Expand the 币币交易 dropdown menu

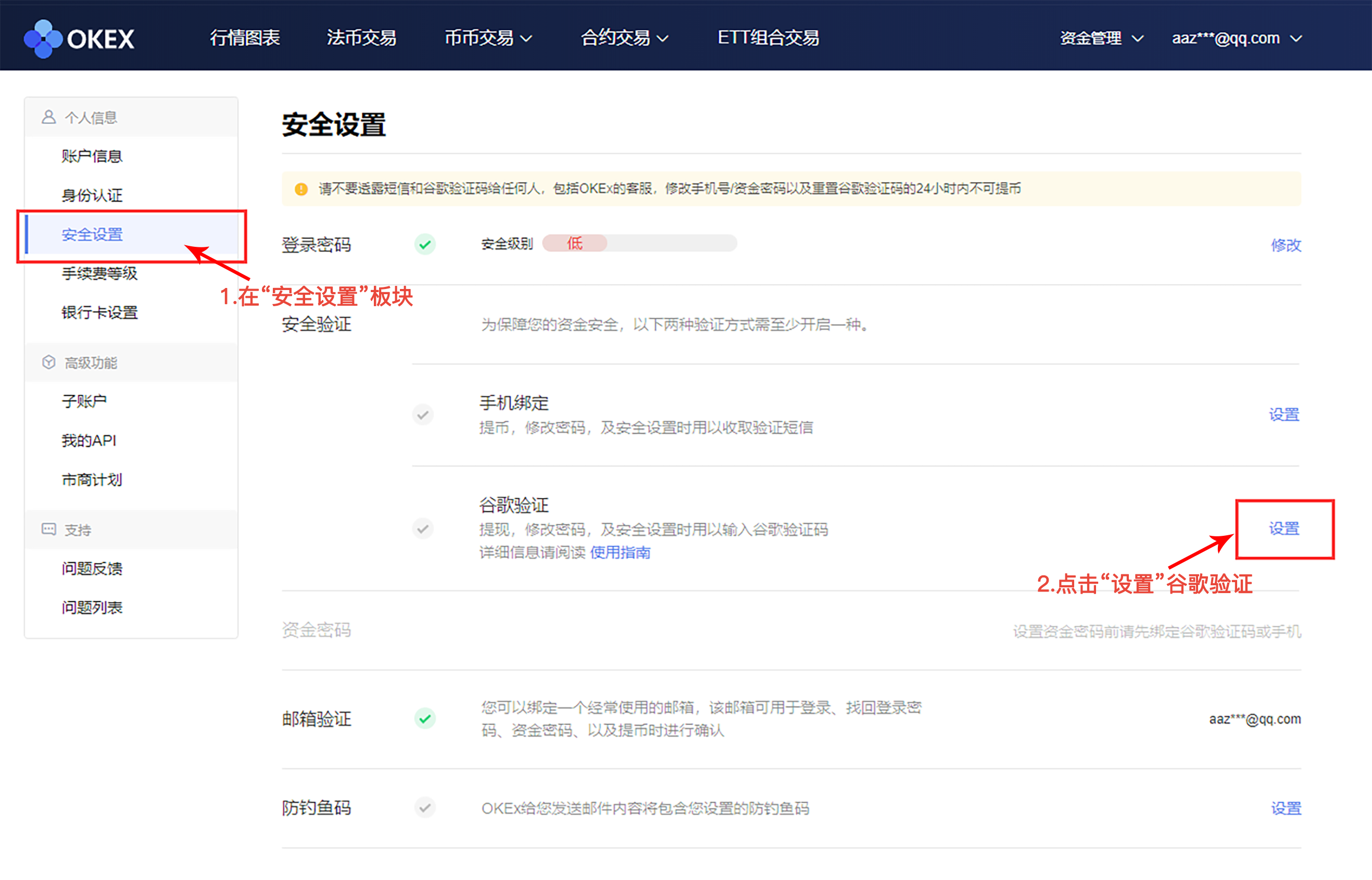(488, 37)
